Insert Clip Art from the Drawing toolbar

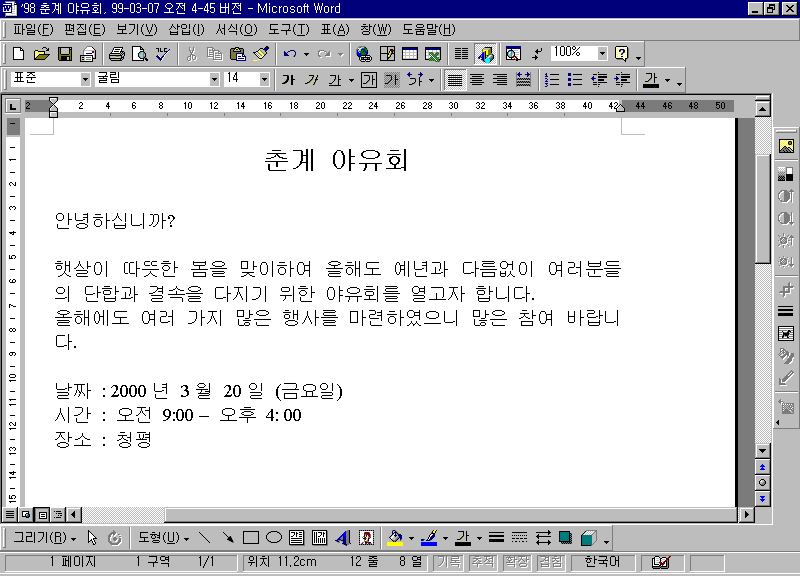pos(366,538)
